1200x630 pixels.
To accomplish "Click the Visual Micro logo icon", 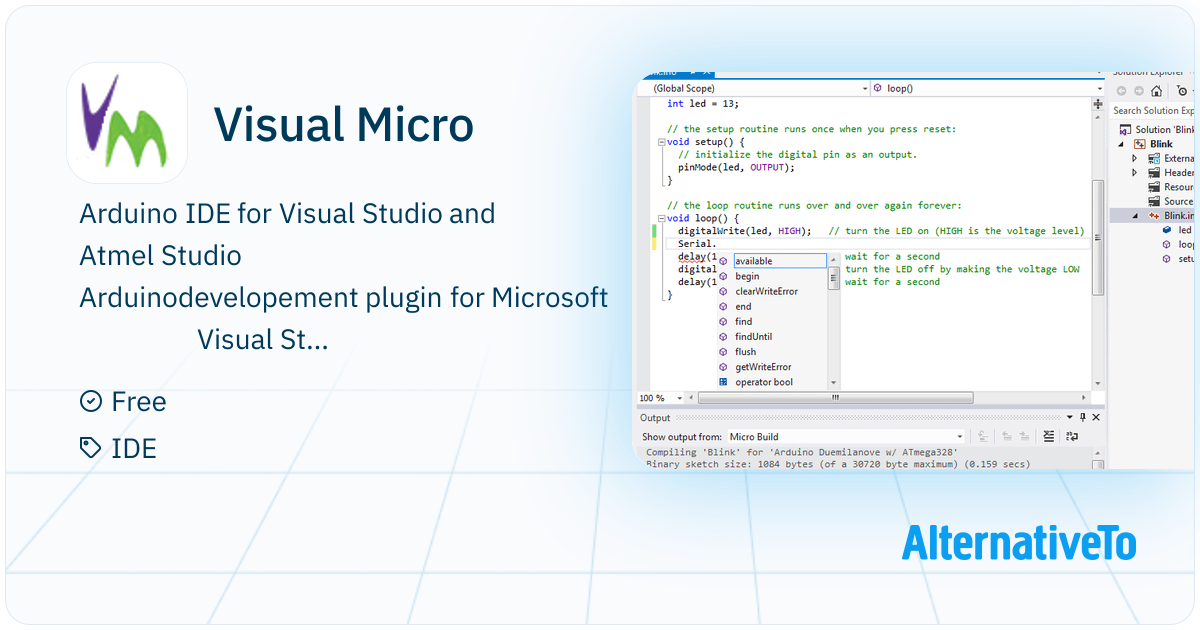I will 127,123.
